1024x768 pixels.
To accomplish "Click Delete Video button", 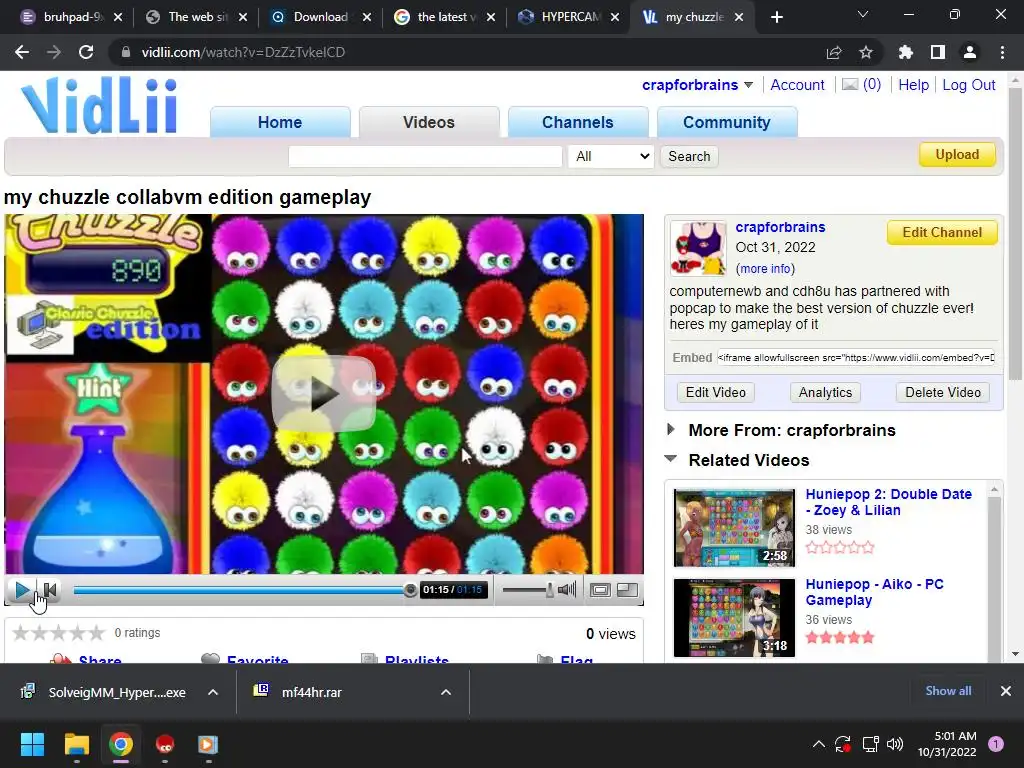I will 943,392.
